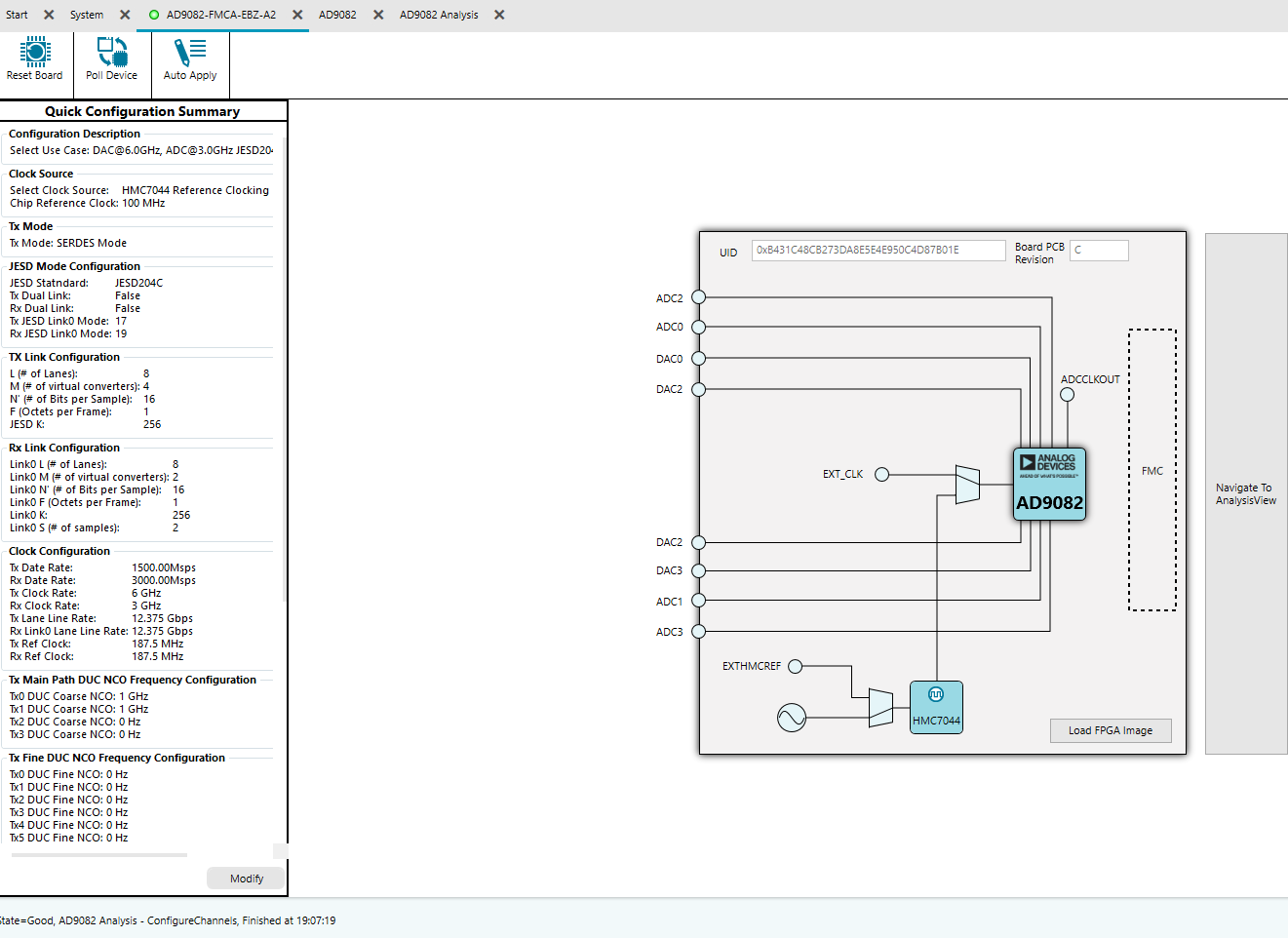The image size is (1288, 938).
Task: Click Navigate To AnalysisView panel
Action: 1246,493
